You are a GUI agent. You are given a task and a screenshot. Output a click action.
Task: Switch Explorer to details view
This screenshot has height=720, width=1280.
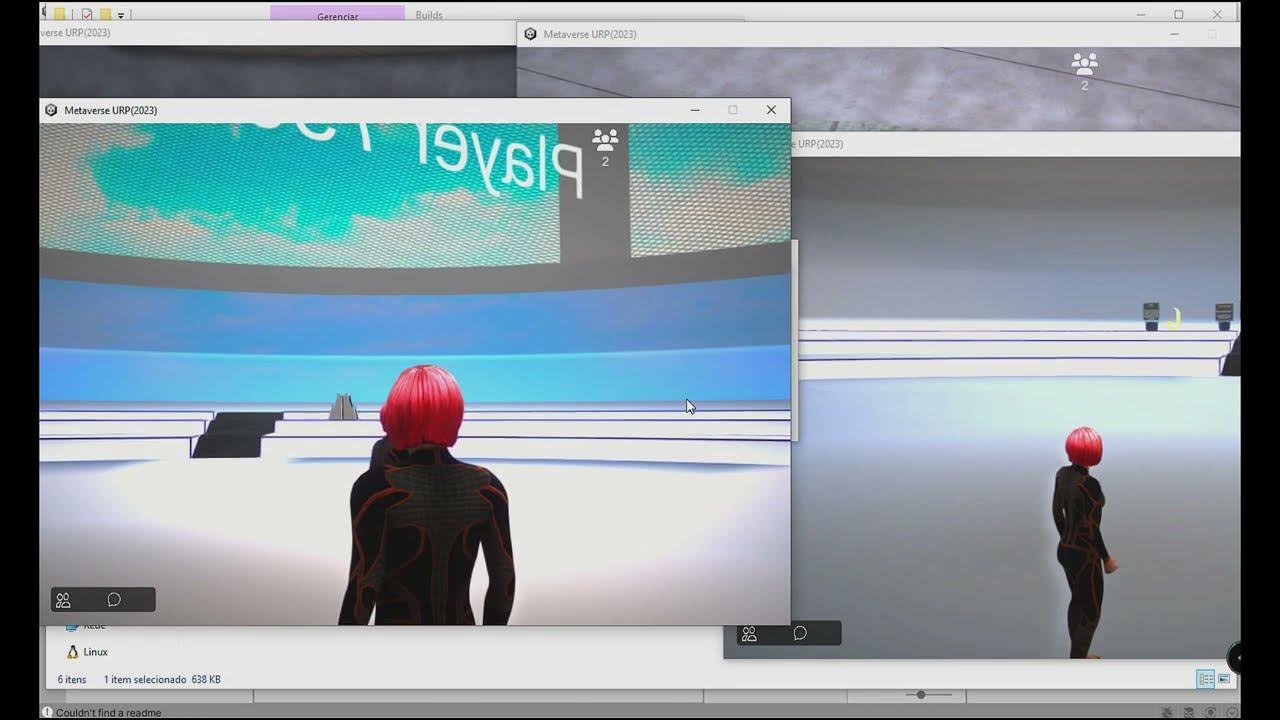pos(1206,679)
